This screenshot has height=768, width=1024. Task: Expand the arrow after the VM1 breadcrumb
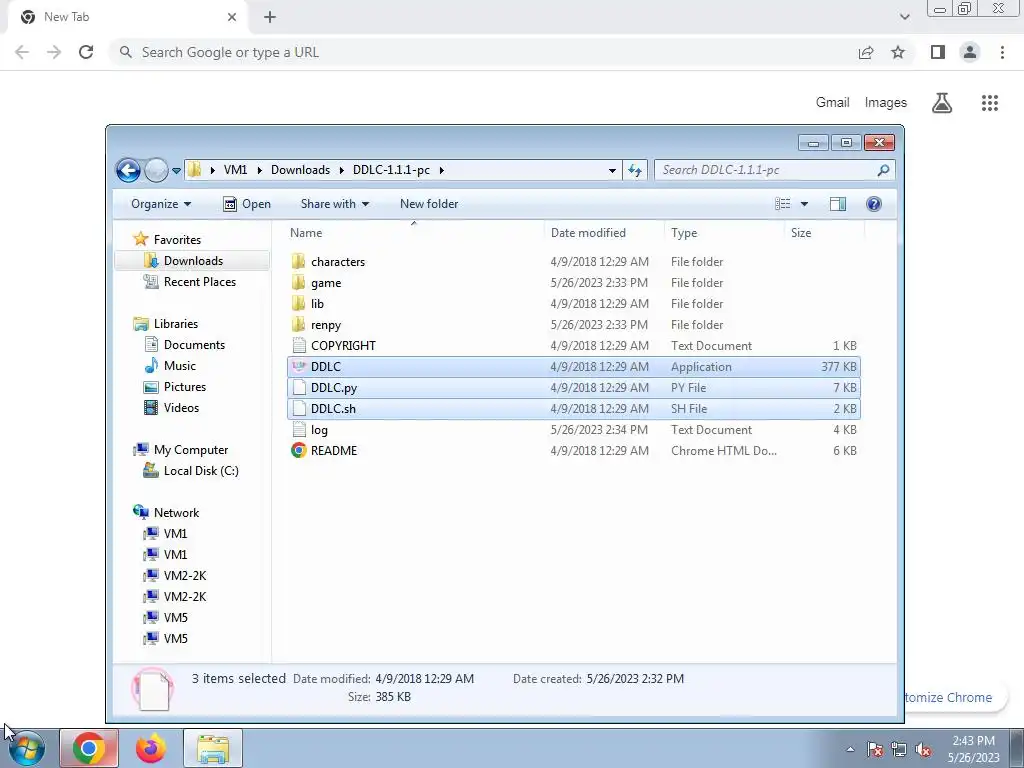tap(259, 170)
